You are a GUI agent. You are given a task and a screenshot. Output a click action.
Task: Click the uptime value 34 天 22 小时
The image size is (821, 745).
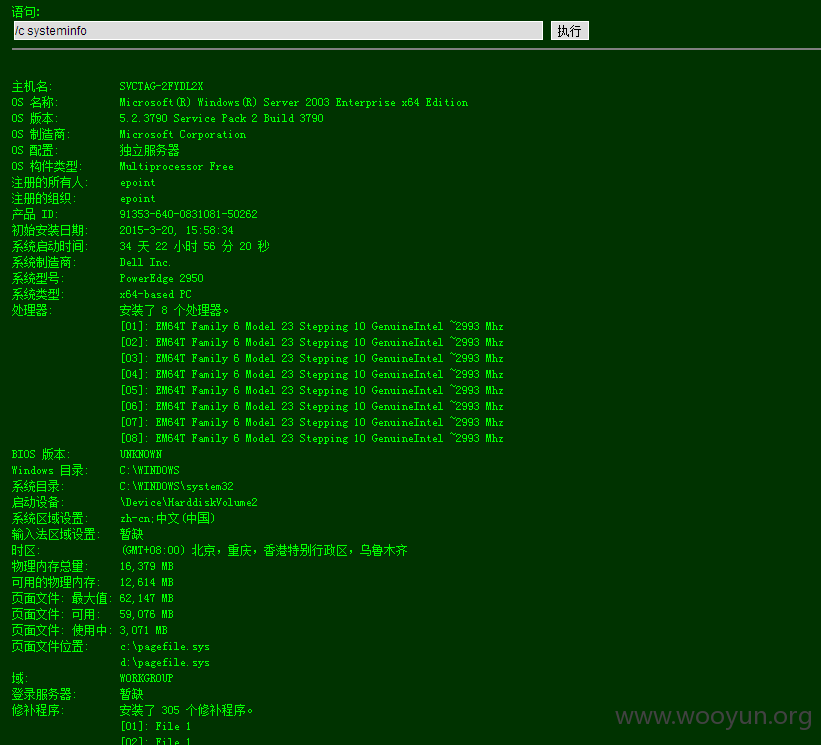coord(194,247)
